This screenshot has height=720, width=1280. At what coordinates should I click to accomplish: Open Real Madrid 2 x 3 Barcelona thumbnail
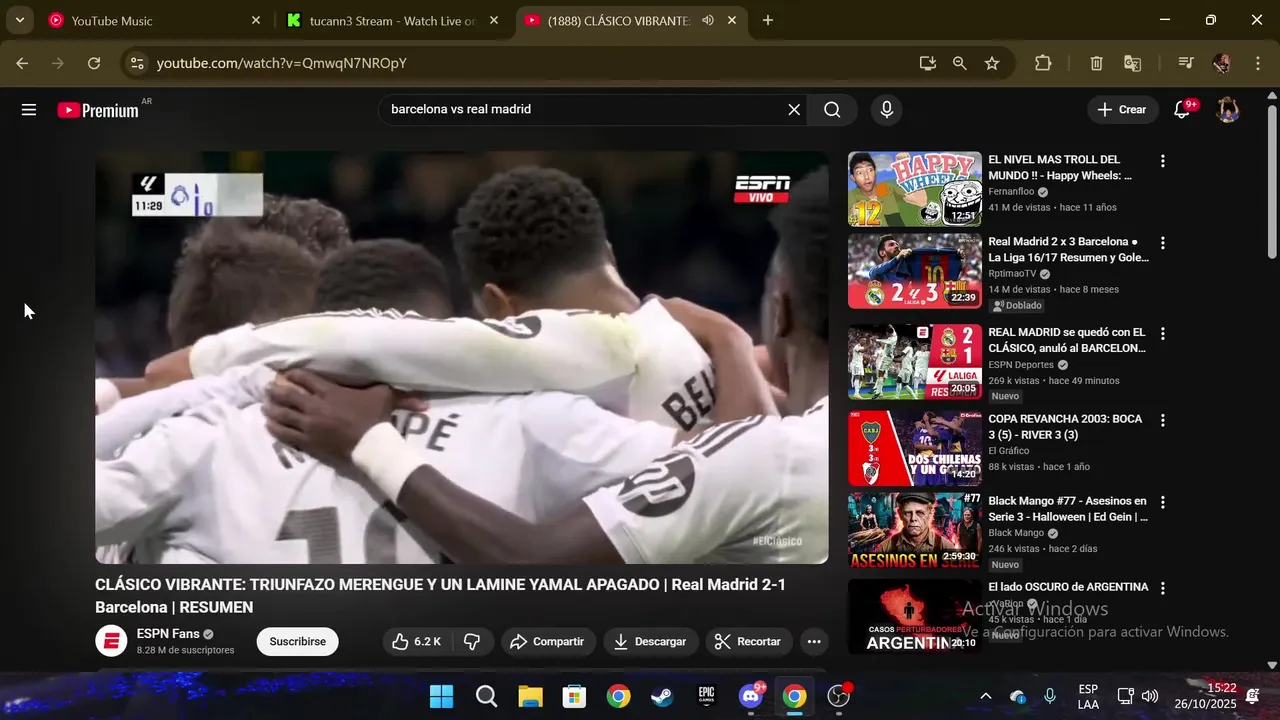point(915,271)
